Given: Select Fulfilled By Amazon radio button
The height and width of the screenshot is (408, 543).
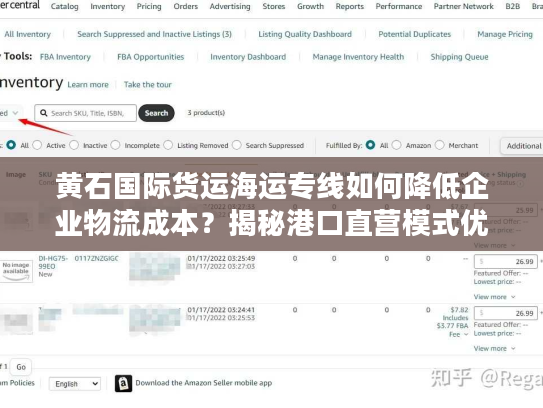Looking at the screenshot, I should (x=397, y=145).
